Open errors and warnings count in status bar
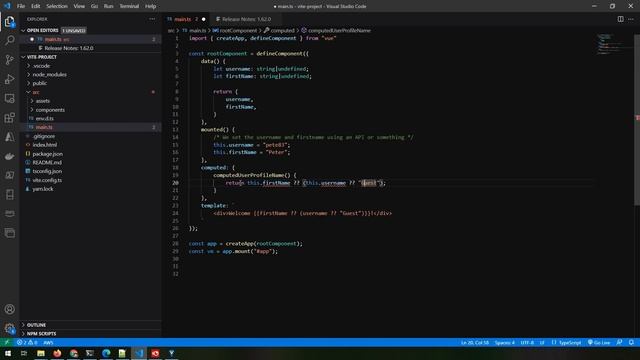Viewport: 640px width, 360px height. click(27, 342)
